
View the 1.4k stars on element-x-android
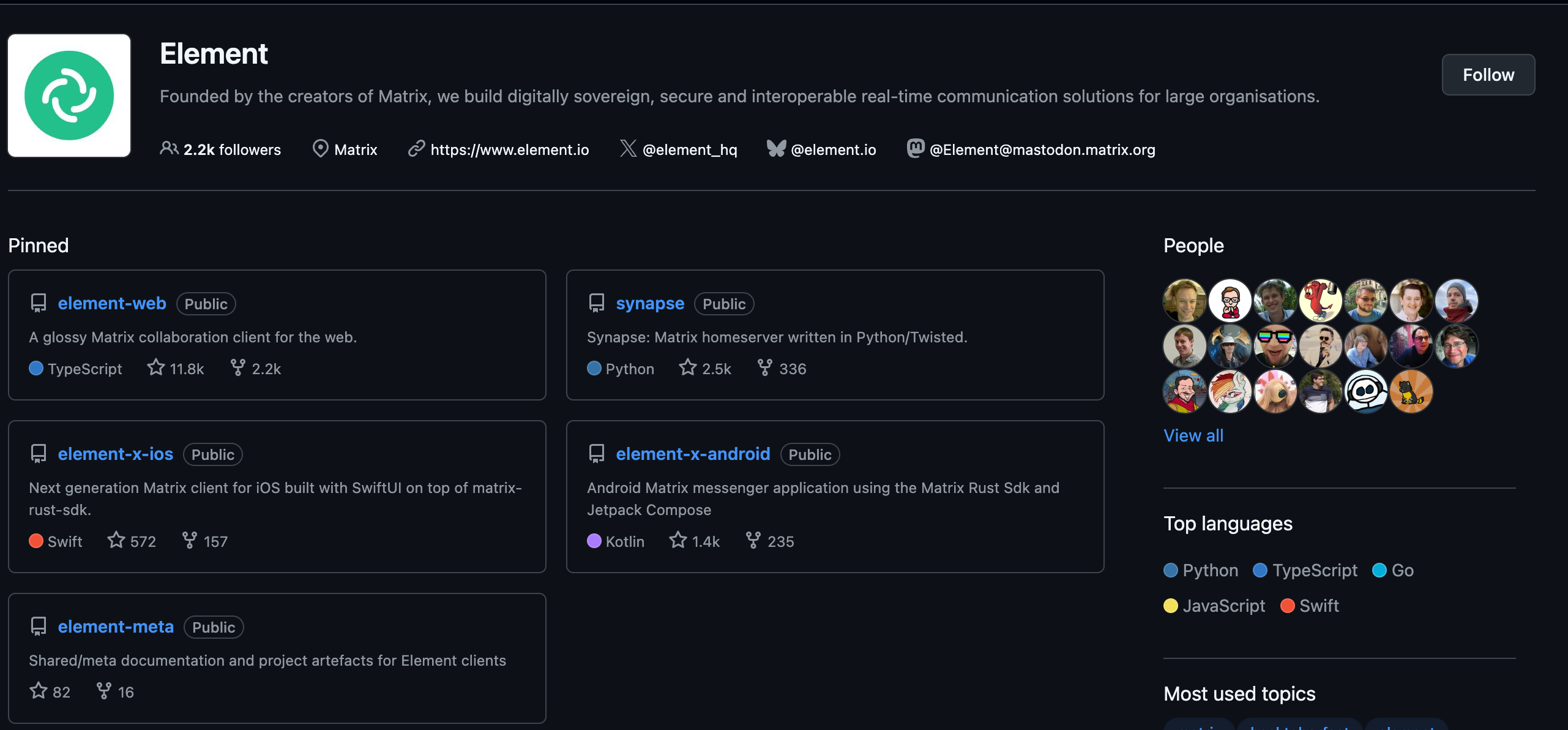point(695,541)
